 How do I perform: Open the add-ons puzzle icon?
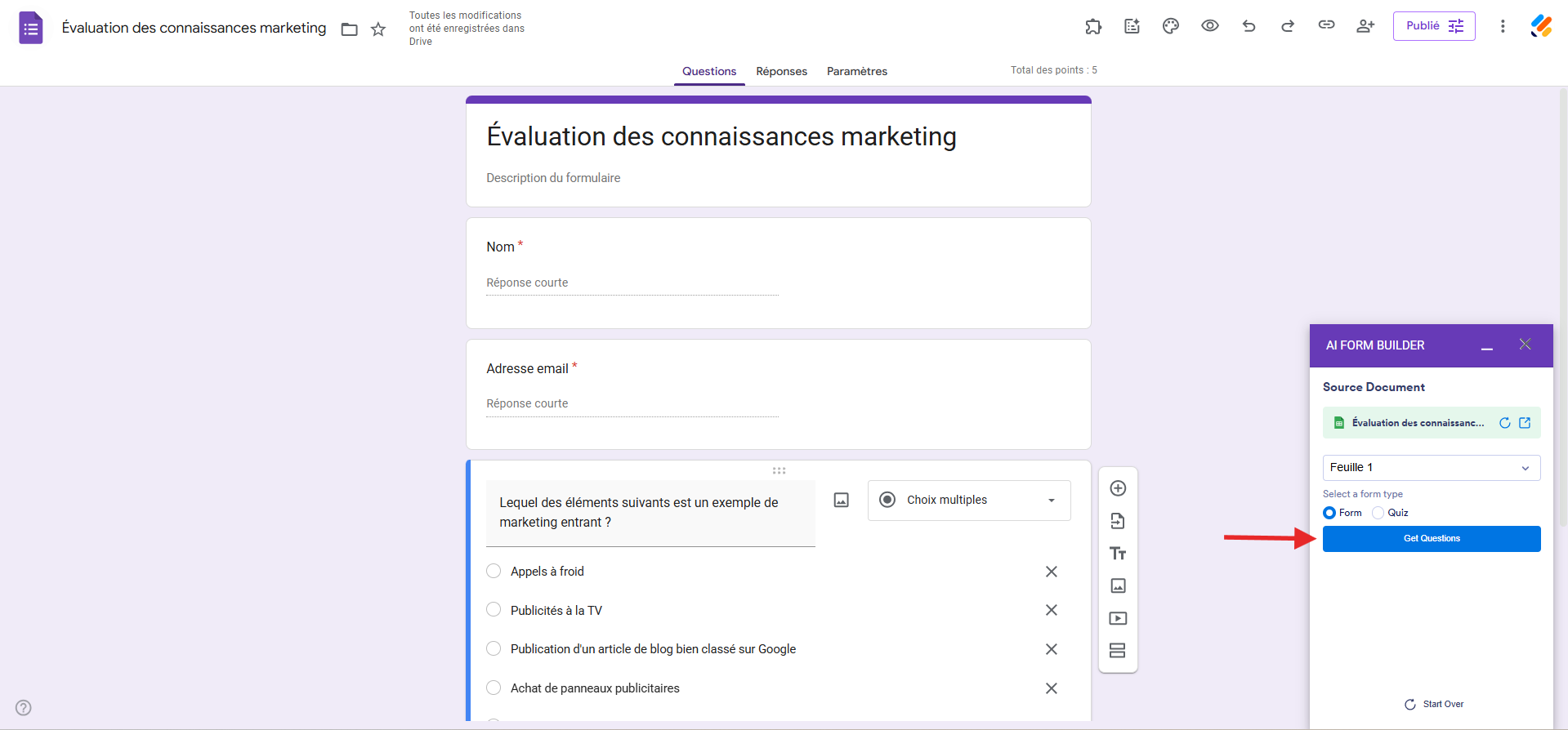[1093, 26]
